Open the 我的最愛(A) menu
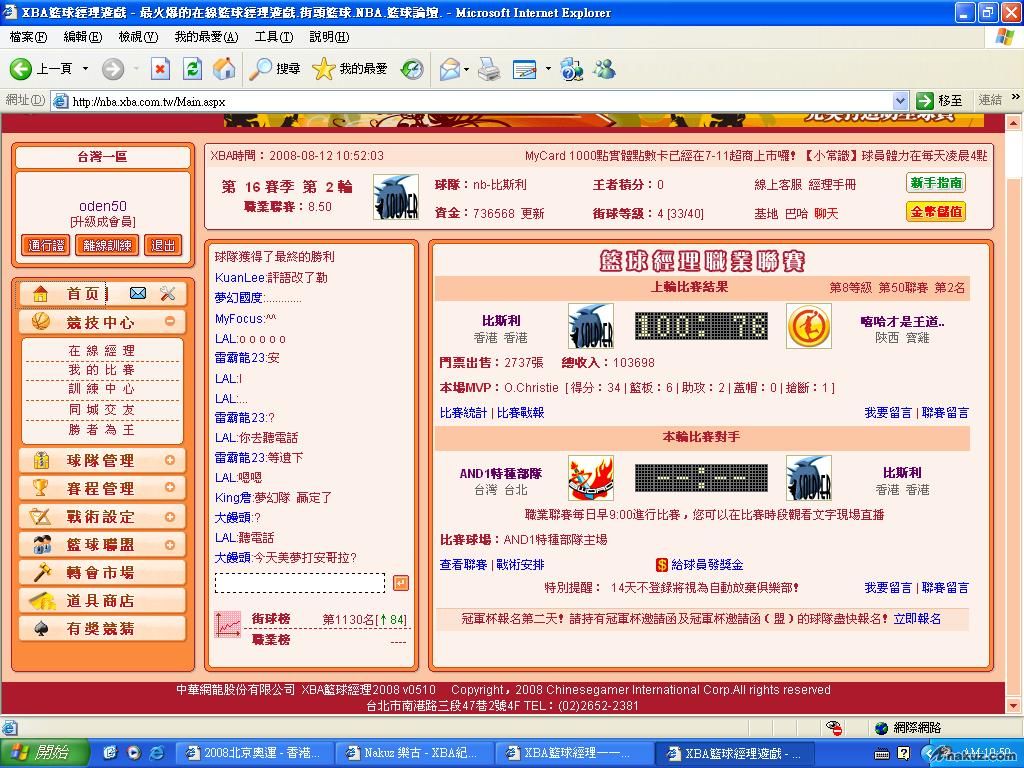Viewport: 1024px width, 768px height. click(x=206, y=37)
